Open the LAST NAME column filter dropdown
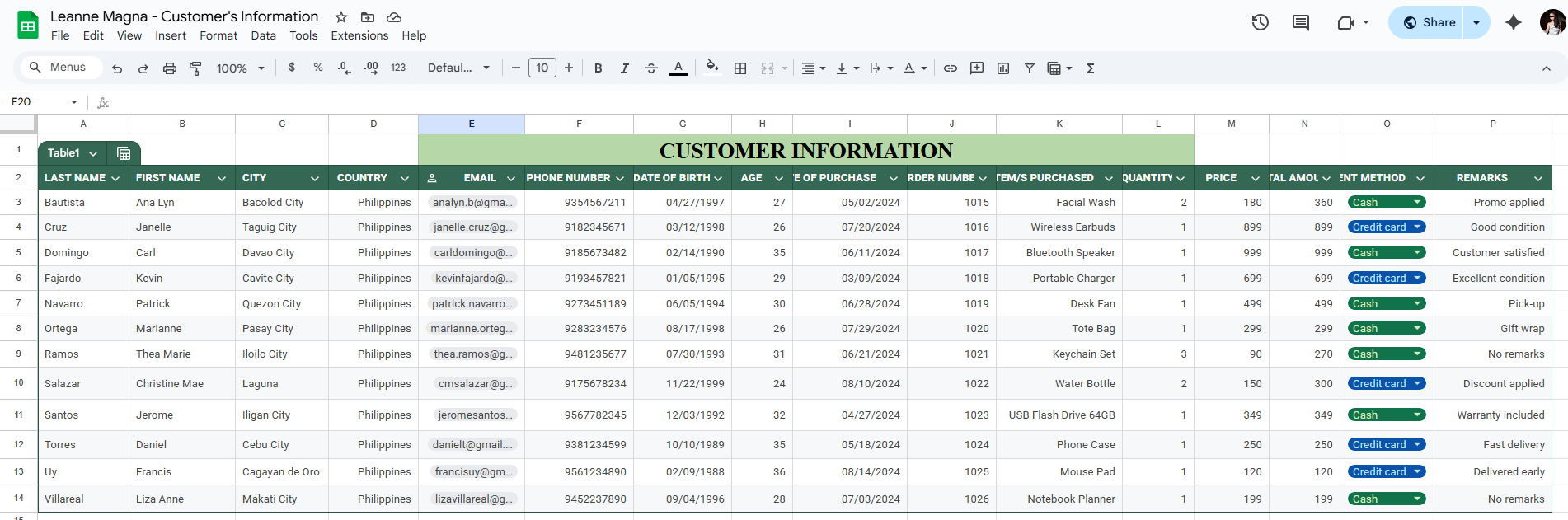The width and height of the screenshot is (1568, 520). tap(115, 178)
